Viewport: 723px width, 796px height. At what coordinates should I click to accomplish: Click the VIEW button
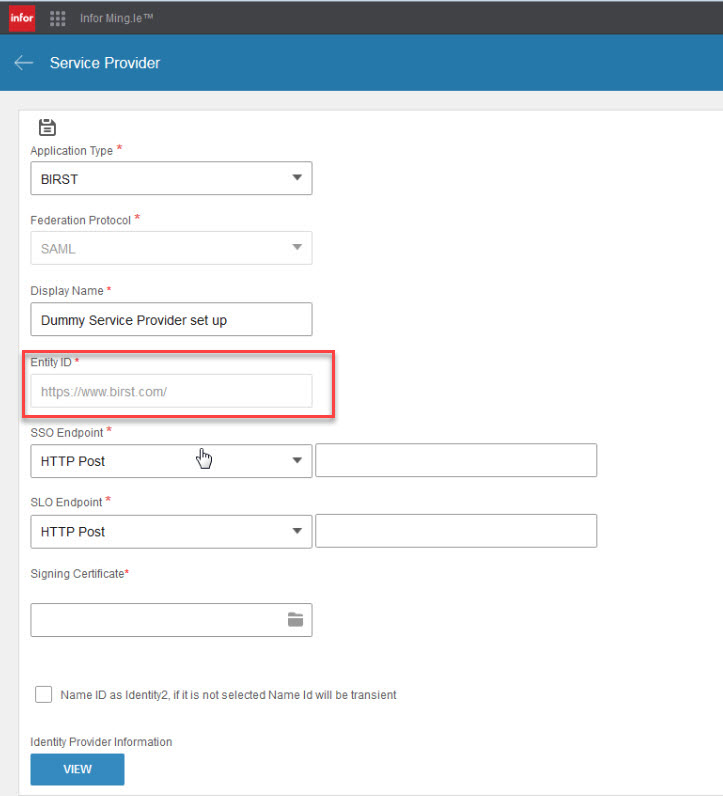pos(77,769)
